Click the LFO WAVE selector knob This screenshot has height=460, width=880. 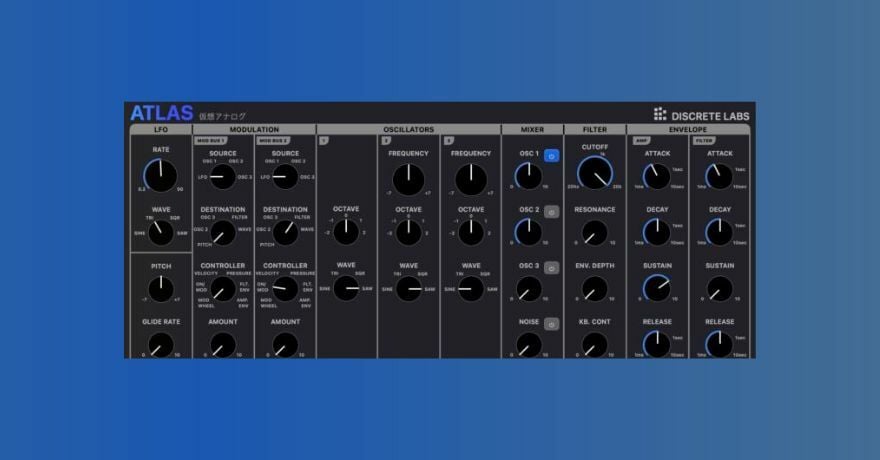click(x=161, y=232)
